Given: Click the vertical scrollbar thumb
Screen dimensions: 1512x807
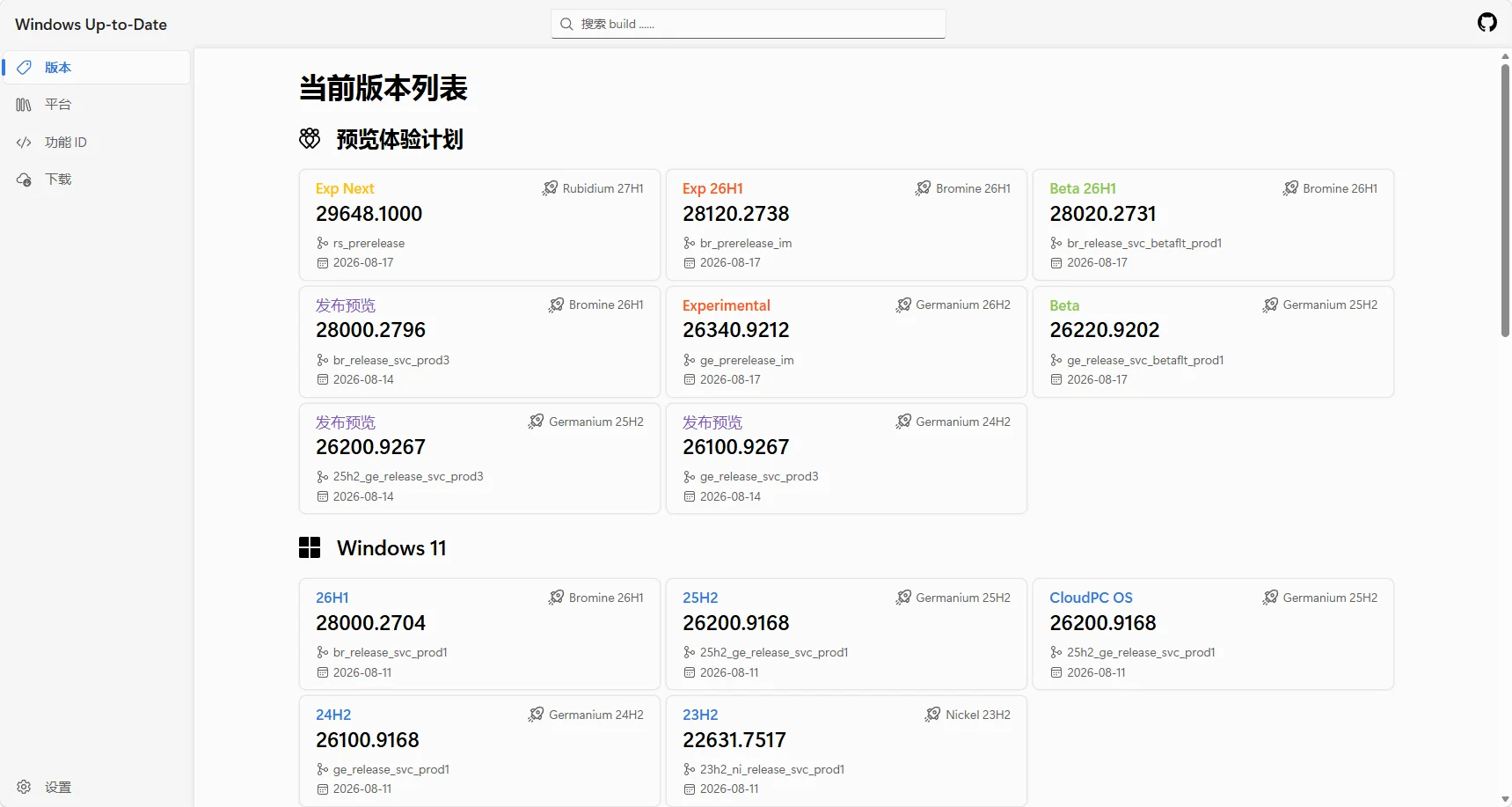Looking at the screenshot, I should coord(1505,200).
